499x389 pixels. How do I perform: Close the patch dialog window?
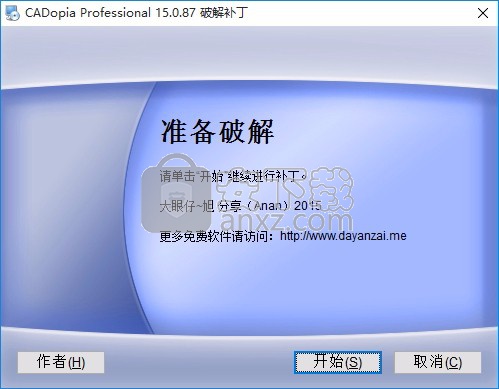(483, 13)
